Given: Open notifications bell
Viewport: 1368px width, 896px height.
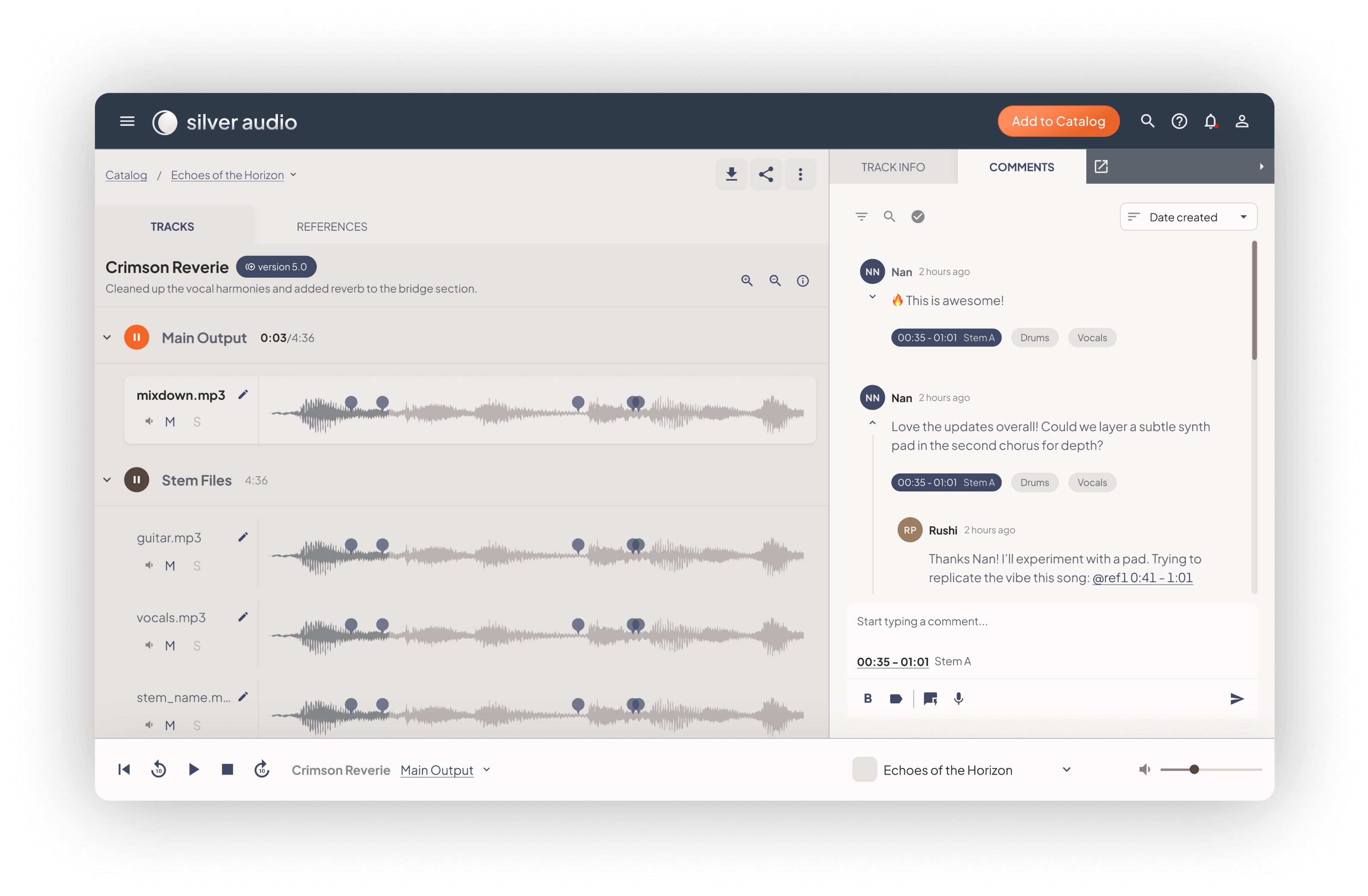Looking at the screenshot, I should pyautogui.click(x=1211, y=121).
